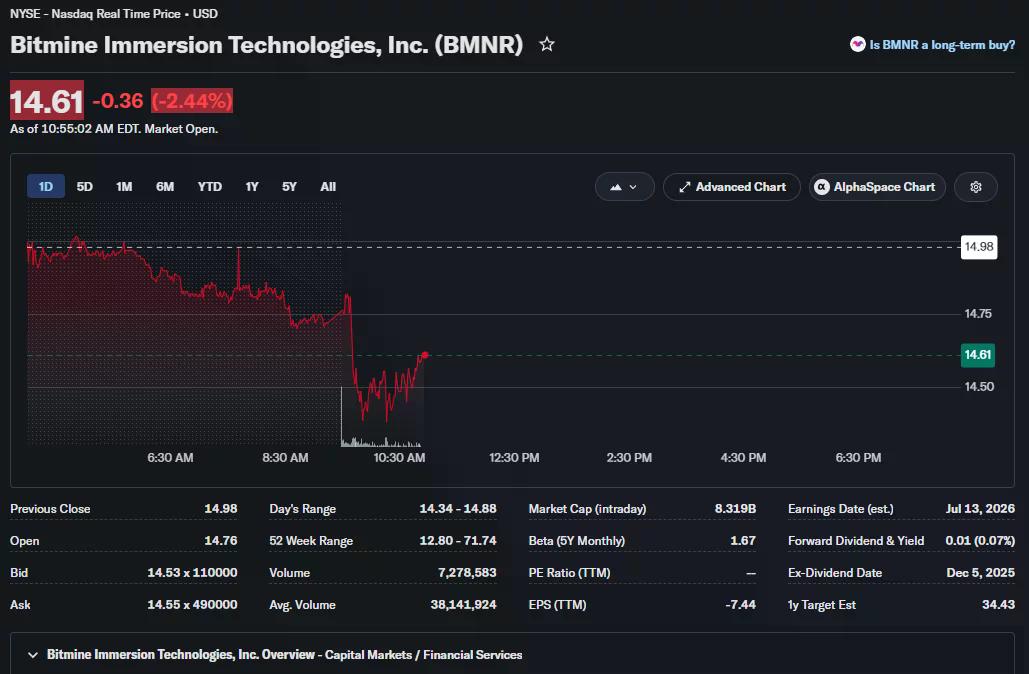Click the 12:30 PM axis label

pos(514,457)
